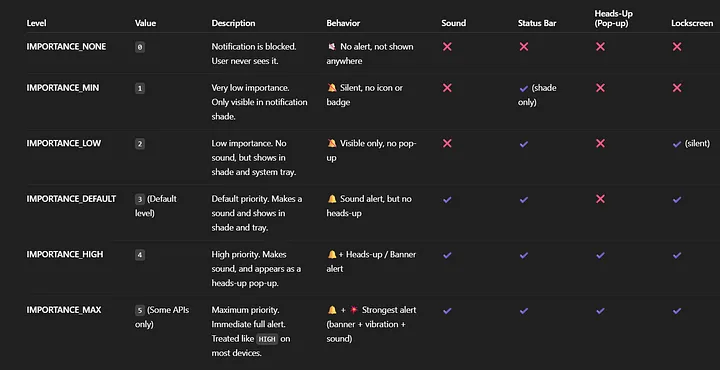The width and height of the screenshot is (720, 370).
Task: Click the Lockscreen red X for IMPORTANCE_MIN
Action: pos(677,88)
